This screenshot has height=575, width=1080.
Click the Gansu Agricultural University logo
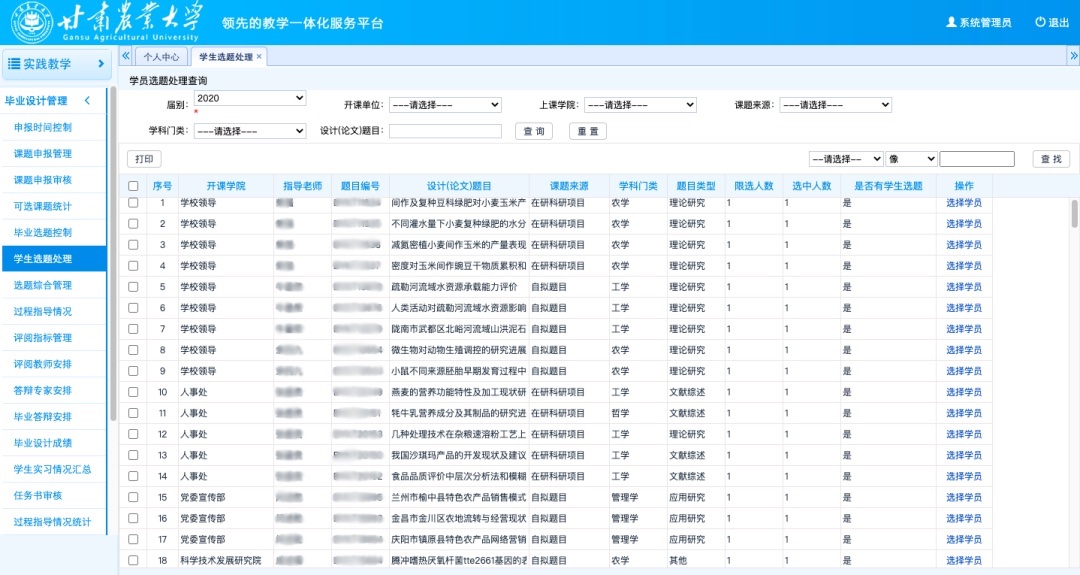tap(31, 22)
